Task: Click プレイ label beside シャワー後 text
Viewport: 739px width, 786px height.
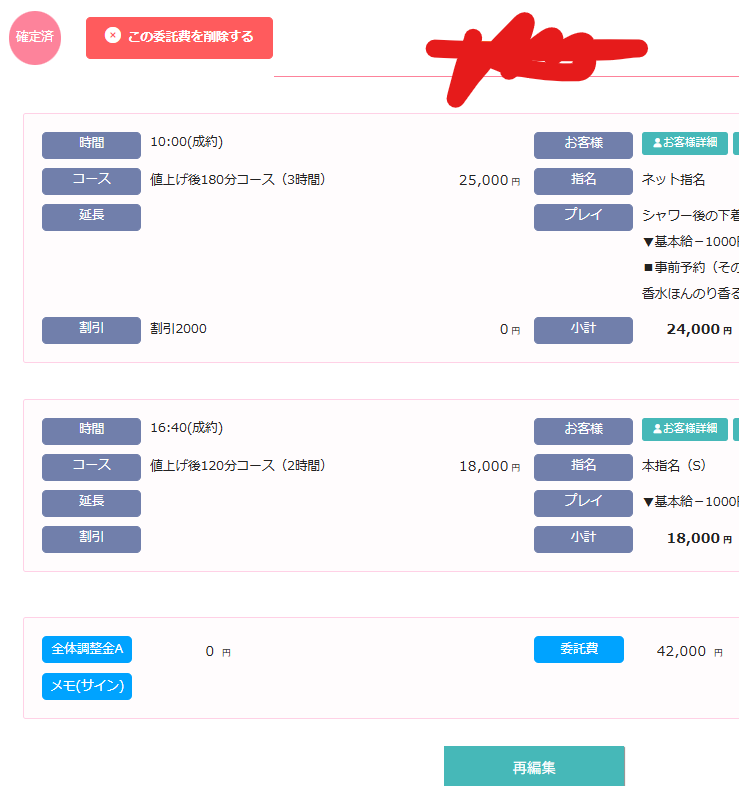Action: coord(583,217)
